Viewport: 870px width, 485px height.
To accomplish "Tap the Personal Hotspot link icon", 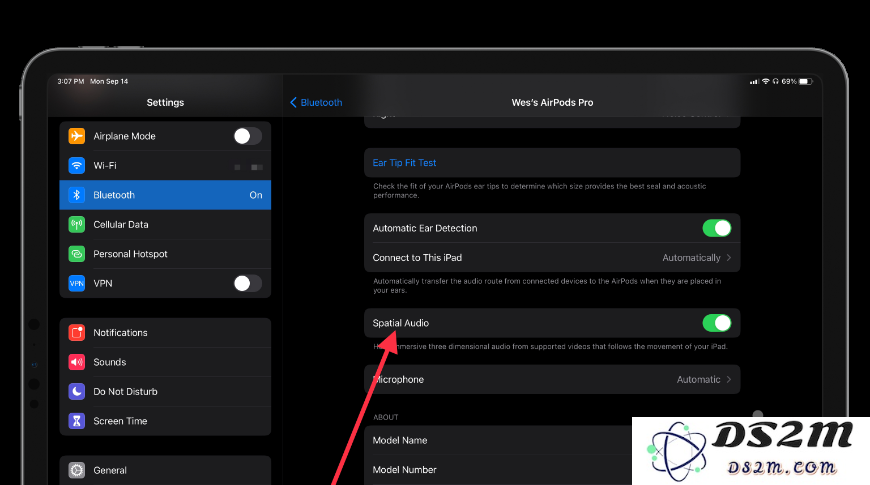I will pos(77,254).
